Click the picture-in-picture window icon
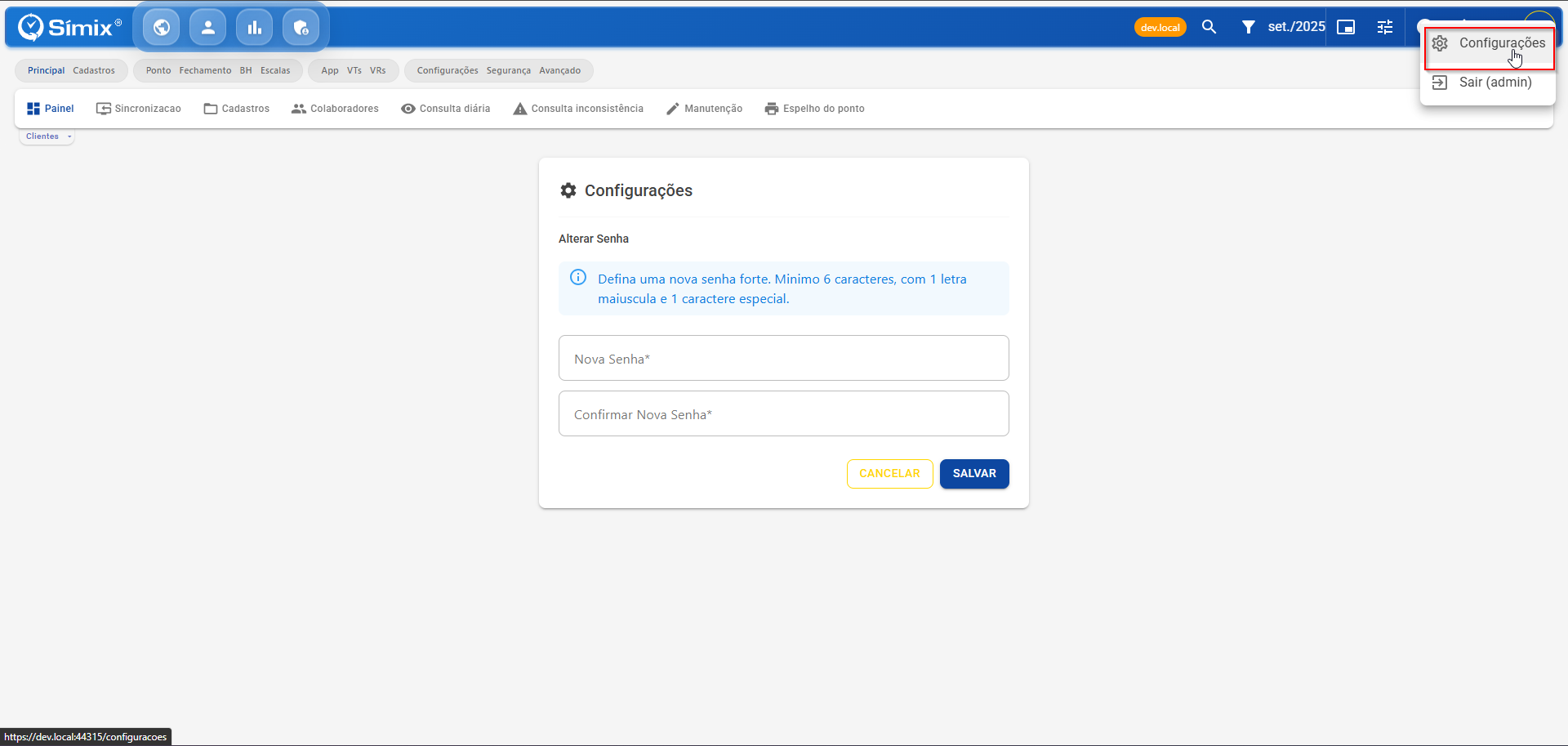The width and height of the screenshot is (1568, 746). pos(1346,27)
